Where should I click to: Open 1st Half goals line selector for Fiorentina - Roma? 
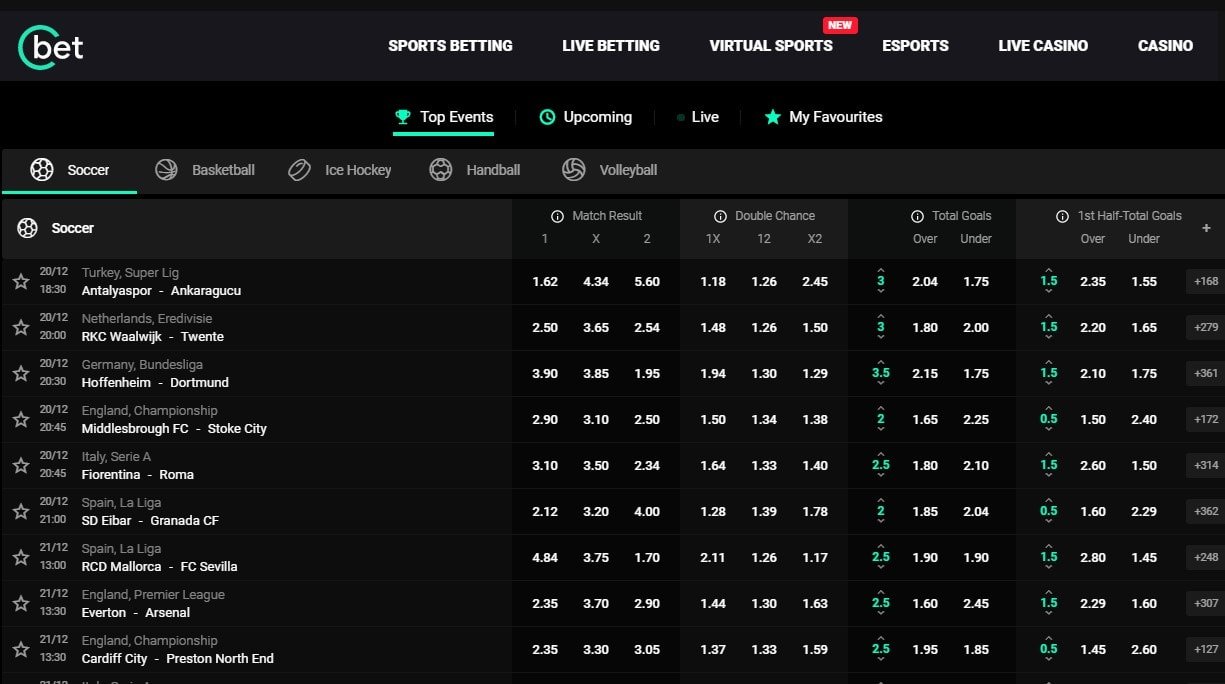click(x=1049, y=466)
